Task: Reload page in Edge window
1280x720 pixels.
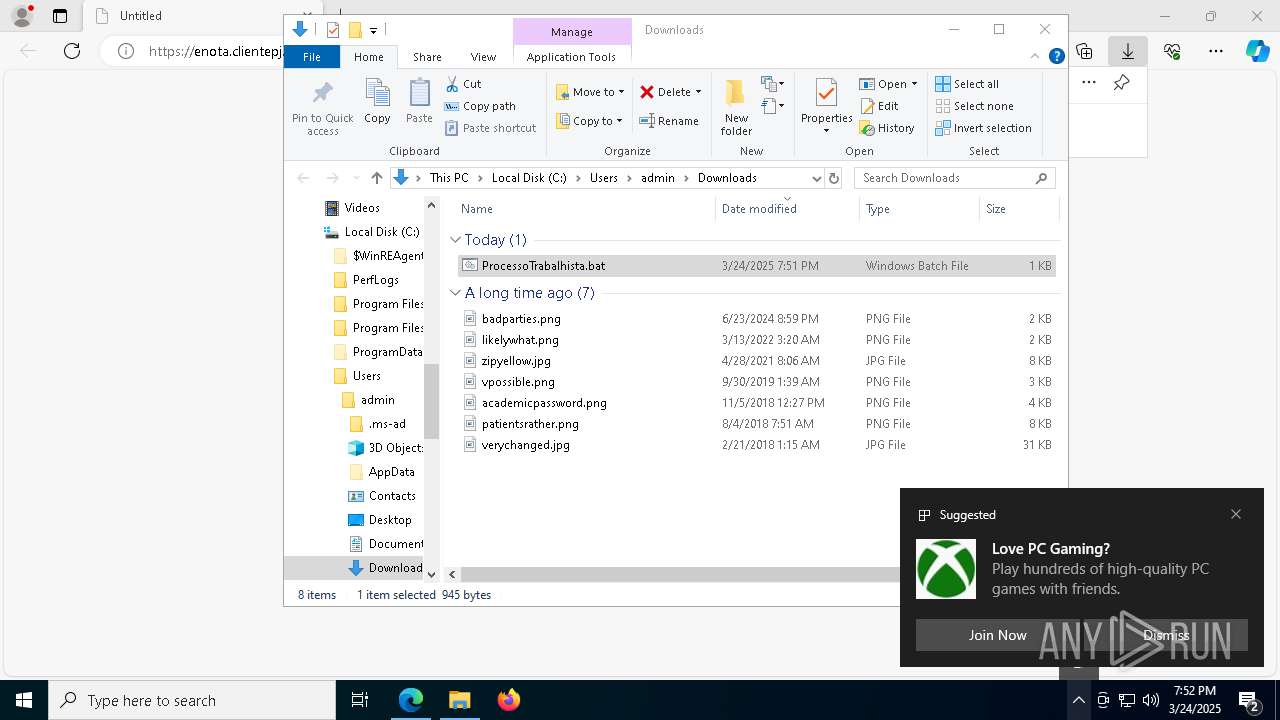Action: (x=72, y=51)
